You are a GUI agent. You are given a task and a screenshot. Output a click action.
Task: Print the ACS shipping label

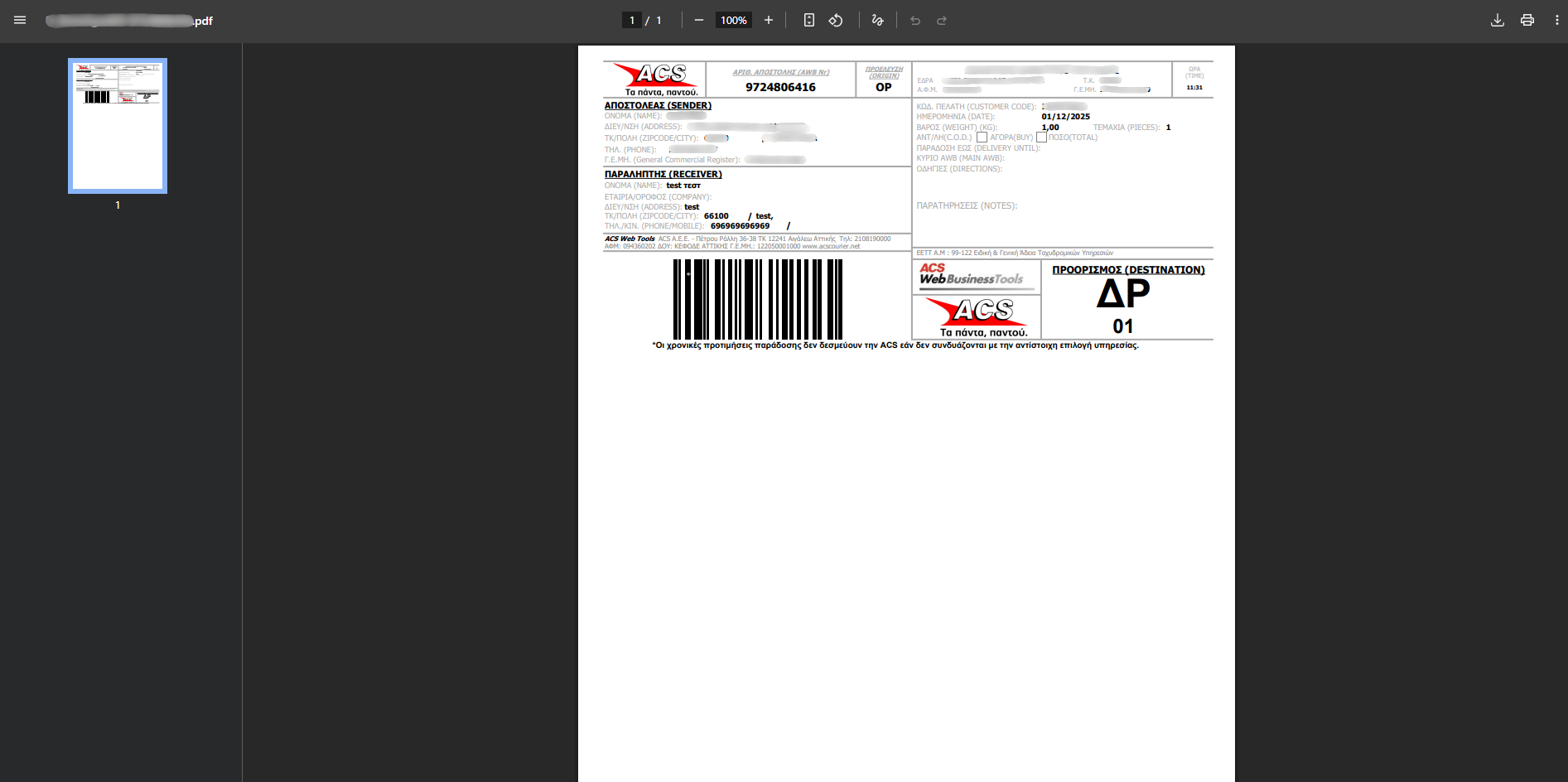click(1527, 20)
